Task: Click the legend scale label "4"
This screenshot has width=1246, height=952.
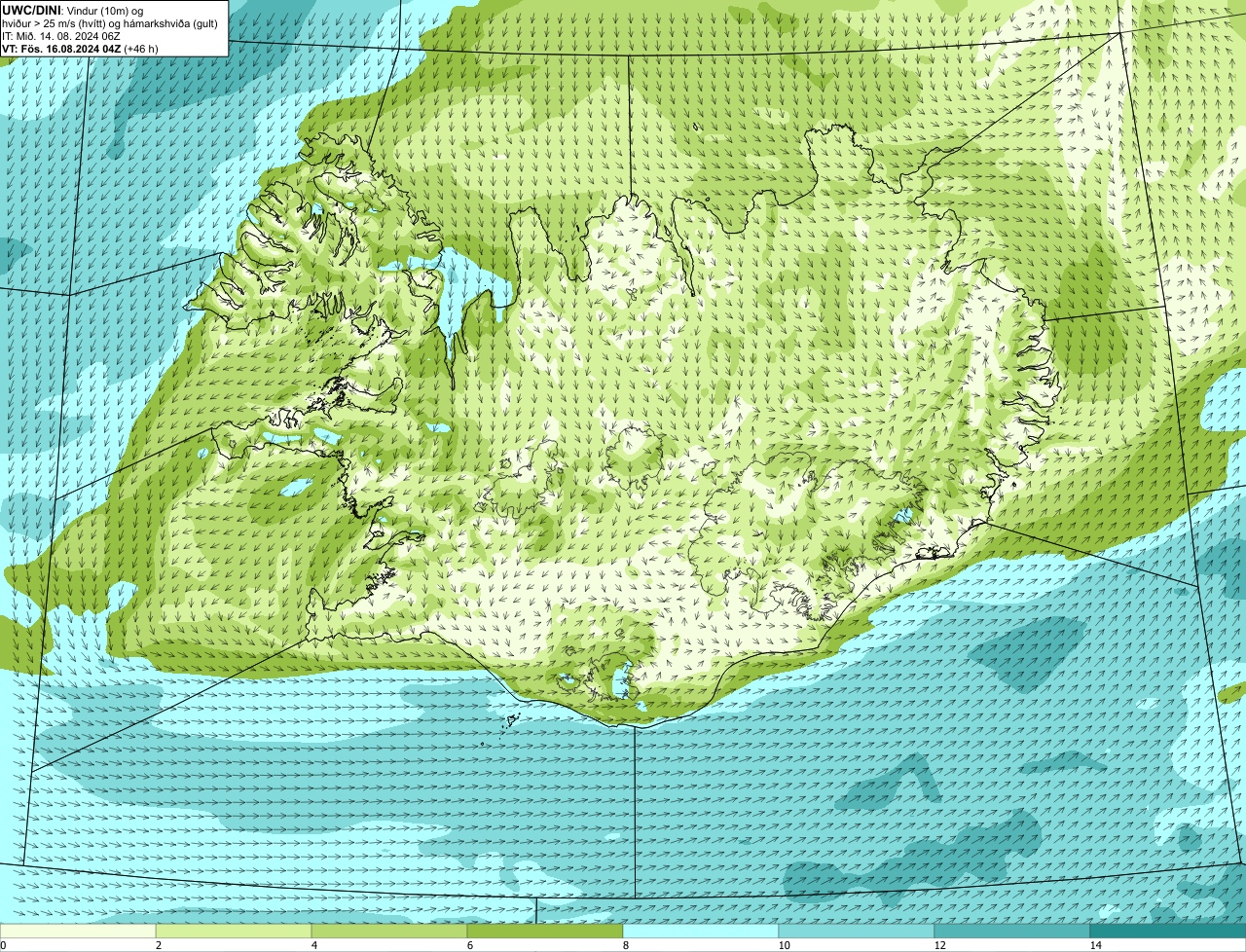Action: coord(313,945)
